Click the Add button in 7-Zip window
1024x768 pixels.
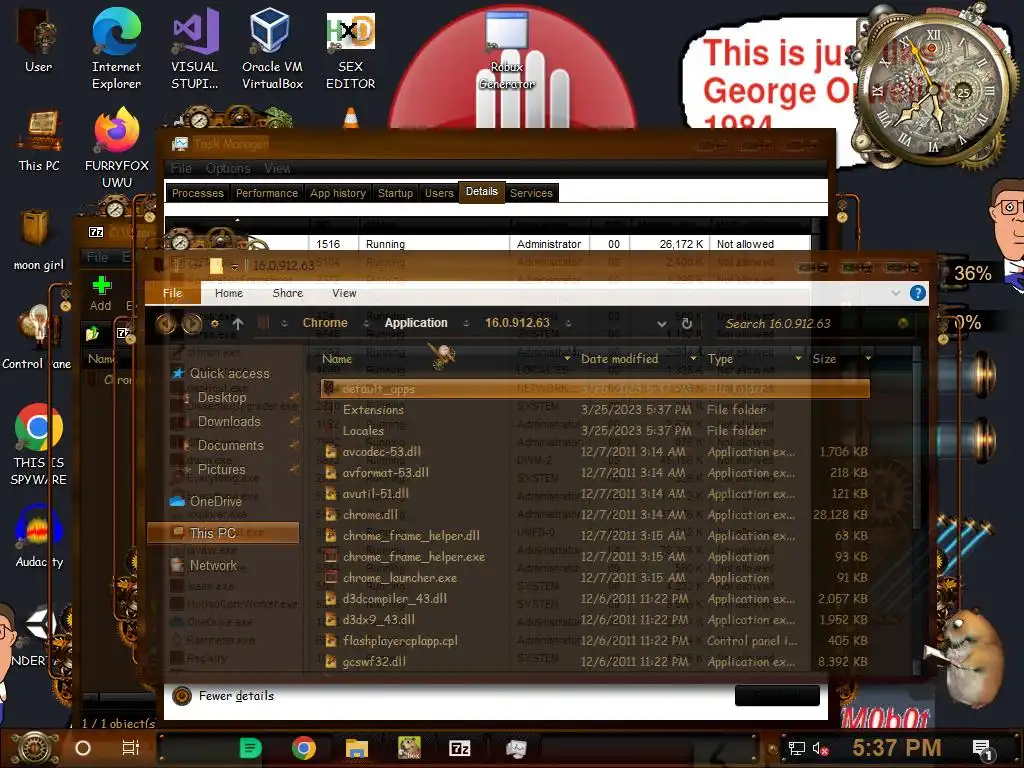(x=101, y=294)
